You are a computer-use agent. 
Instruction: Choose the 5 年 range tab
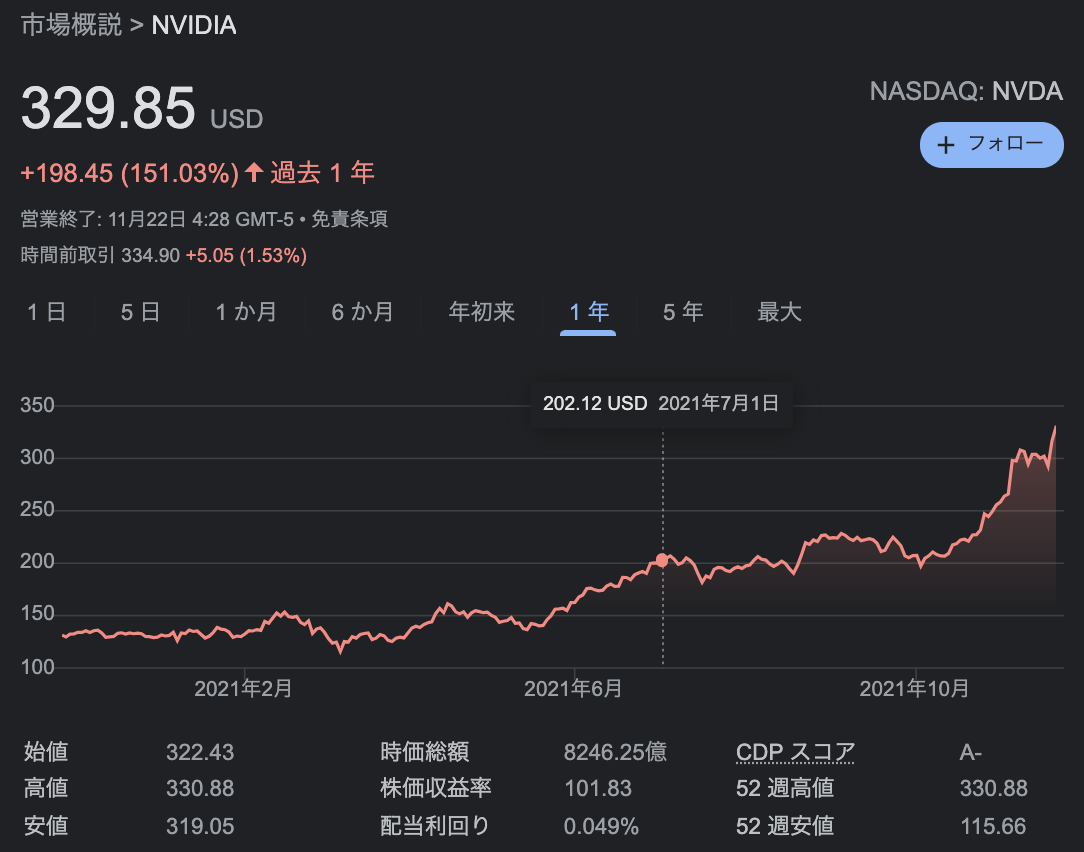pyautogui.click(x=683, y=312)
